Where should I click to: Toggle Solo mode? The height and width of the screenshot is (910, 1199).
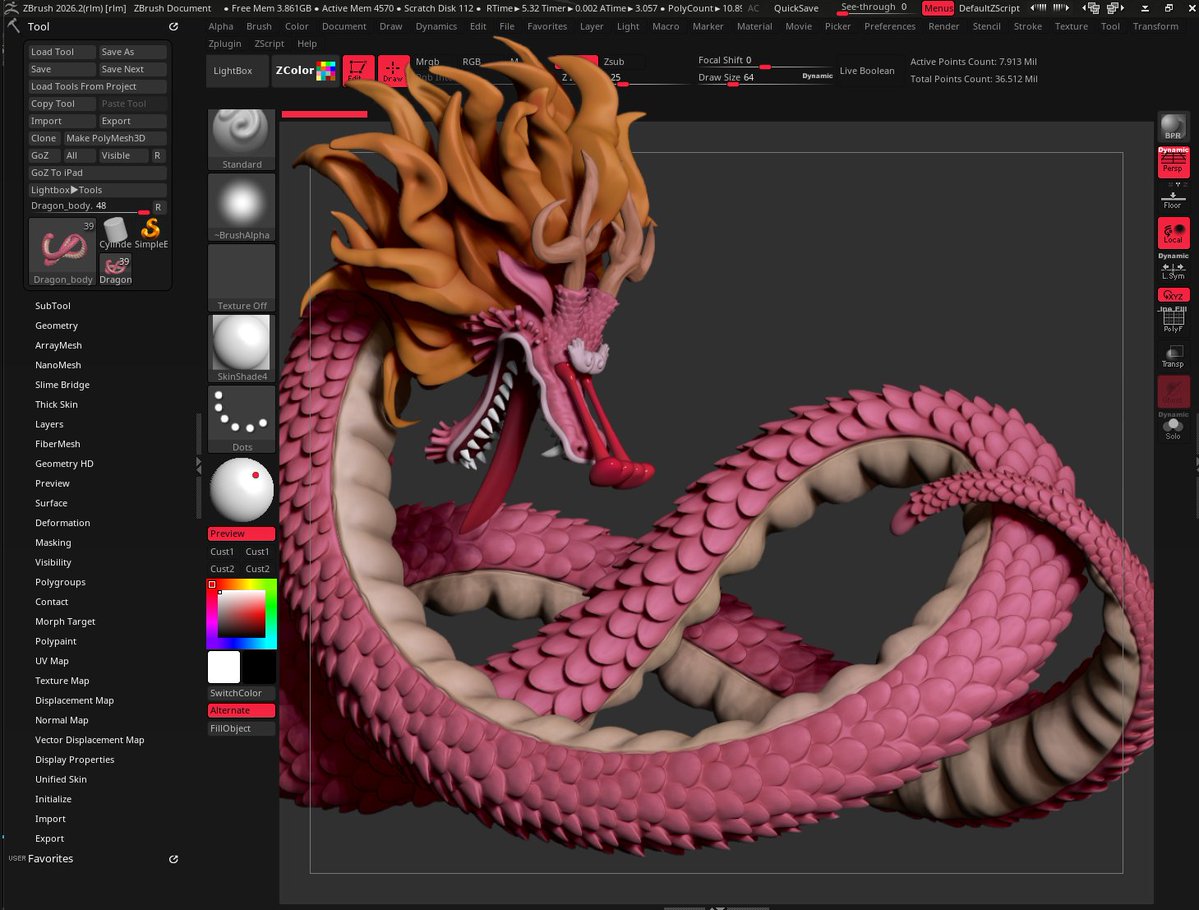[x=1173, y=428]
